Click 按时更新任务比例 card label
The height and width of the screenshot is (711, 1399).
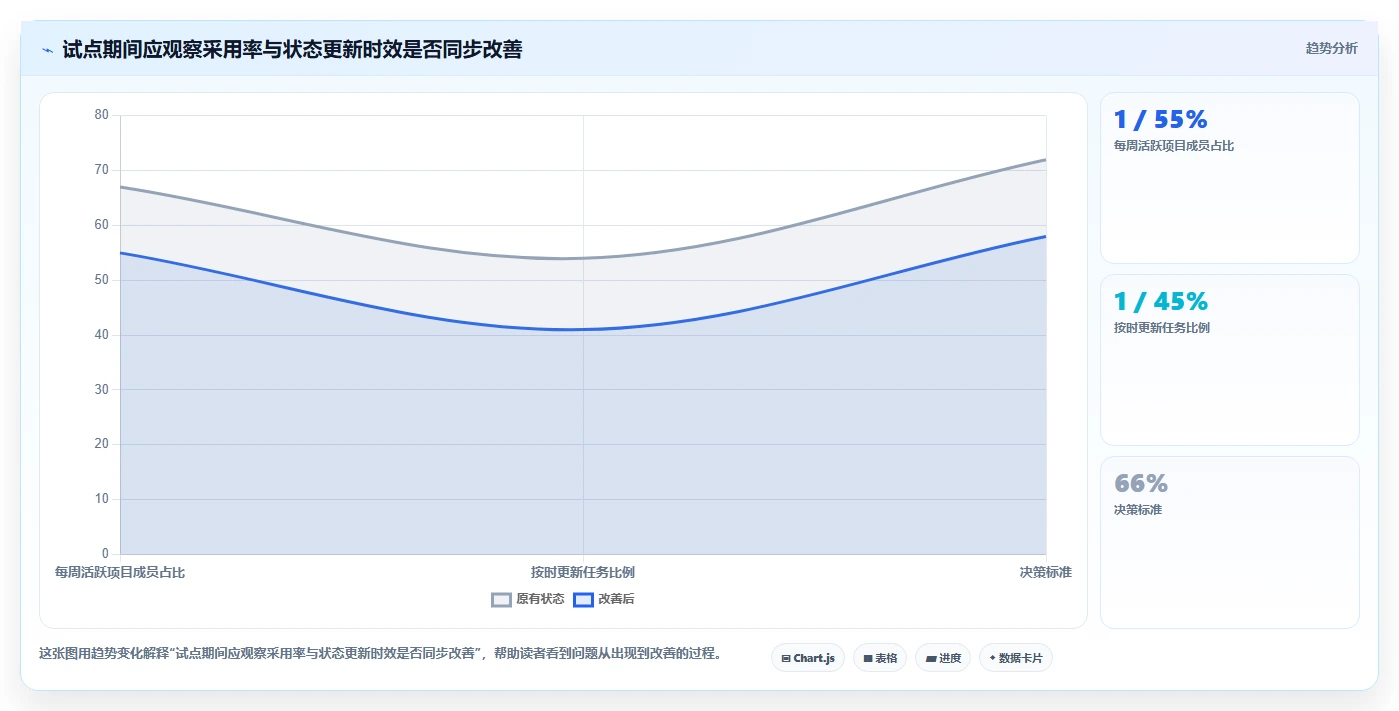pos(1162,328)
